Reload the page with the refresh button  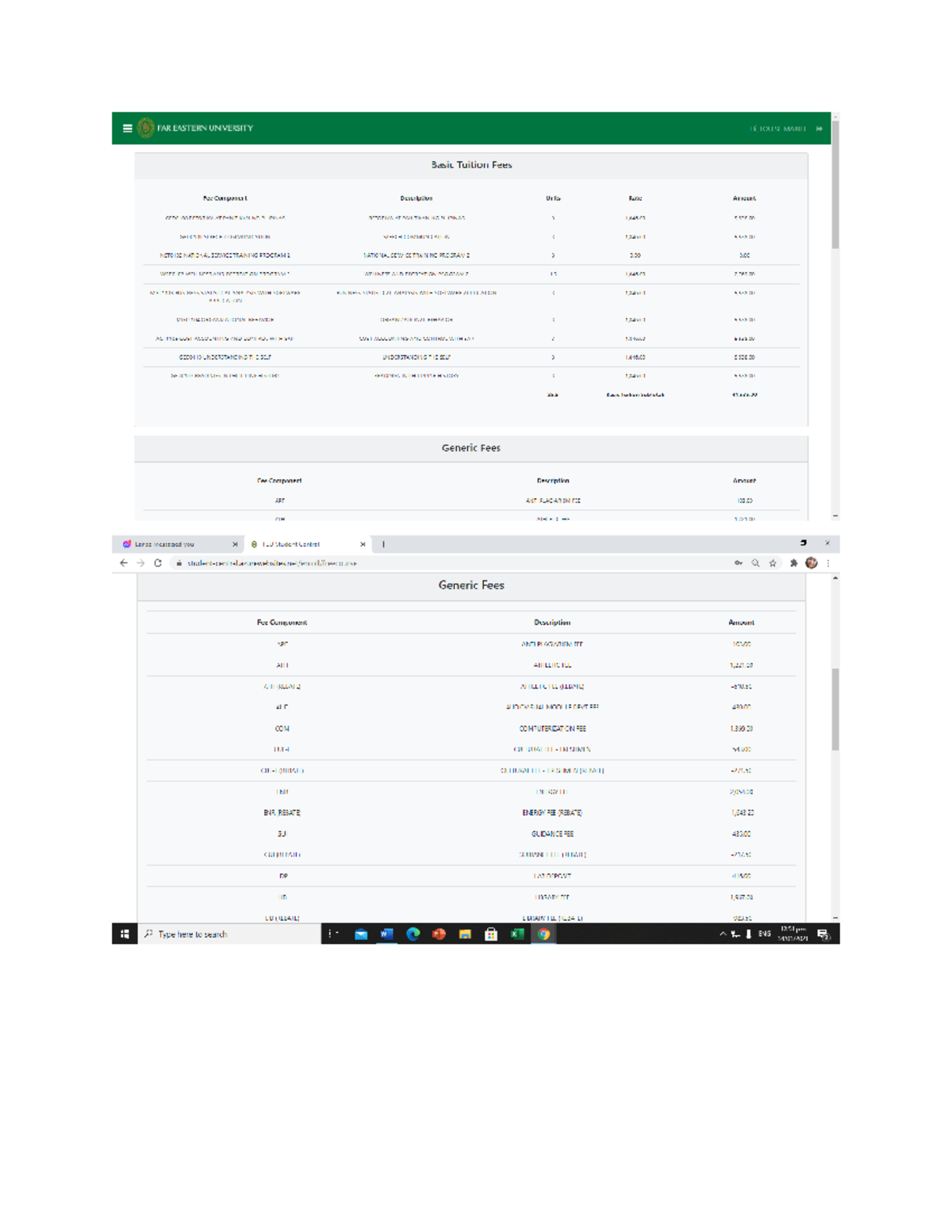158,563
